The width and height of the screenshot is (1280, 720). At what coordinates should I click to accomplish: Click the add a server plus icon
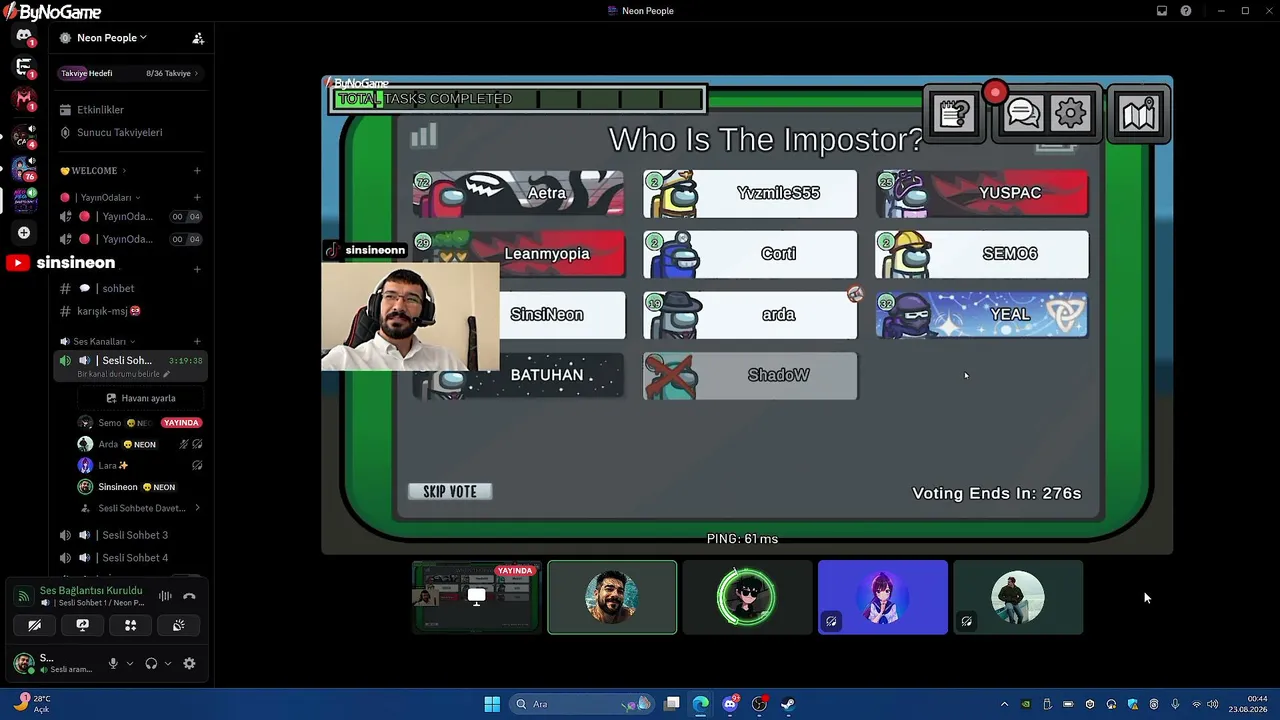pyautogui.click(x=24, y=233)
